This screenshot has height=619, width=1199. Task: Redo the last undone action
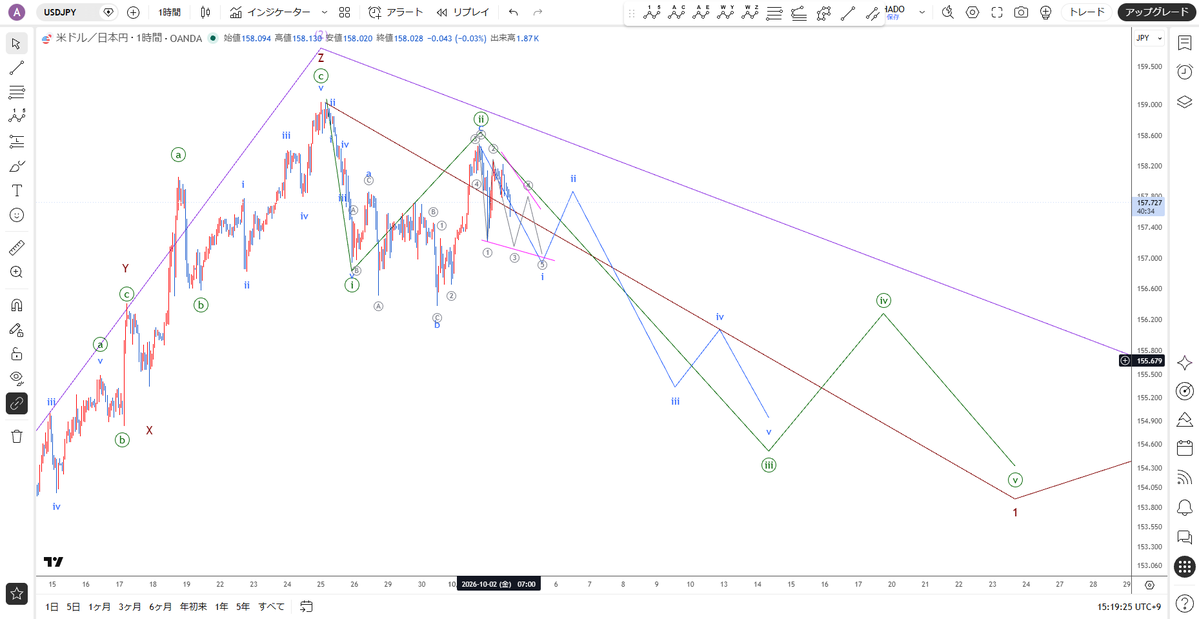point(538,12)
